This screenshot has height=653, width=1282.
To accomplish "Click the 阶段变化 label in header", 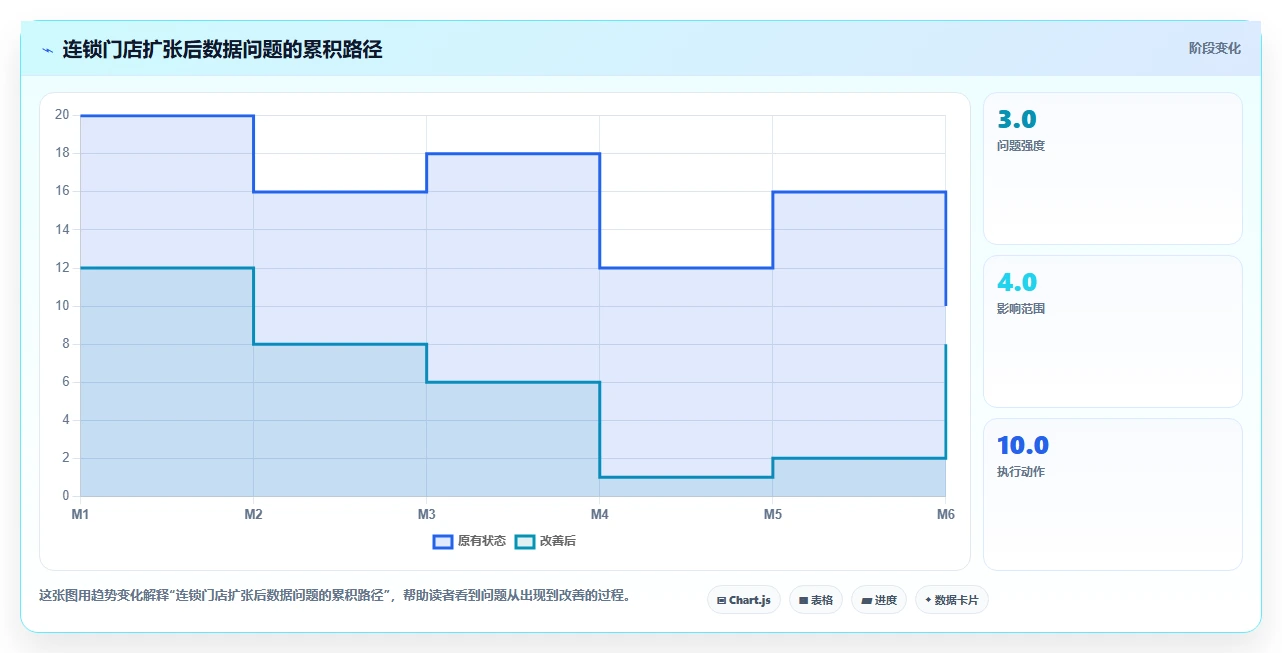I will tap(1215, 48).
